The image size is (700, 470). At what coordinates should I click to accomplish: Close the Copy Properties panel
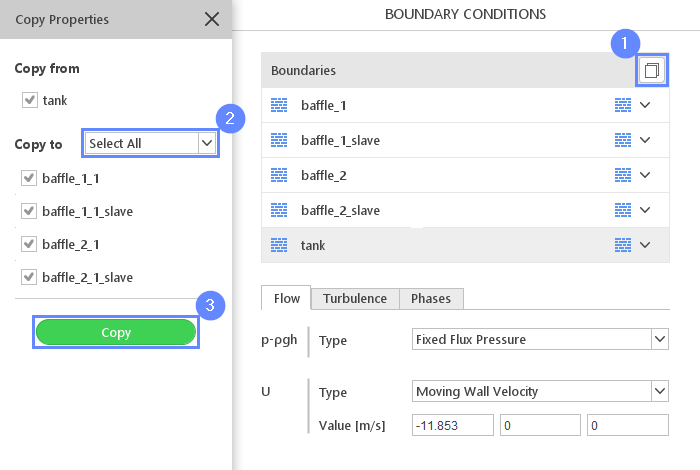(x=212, y=19)
